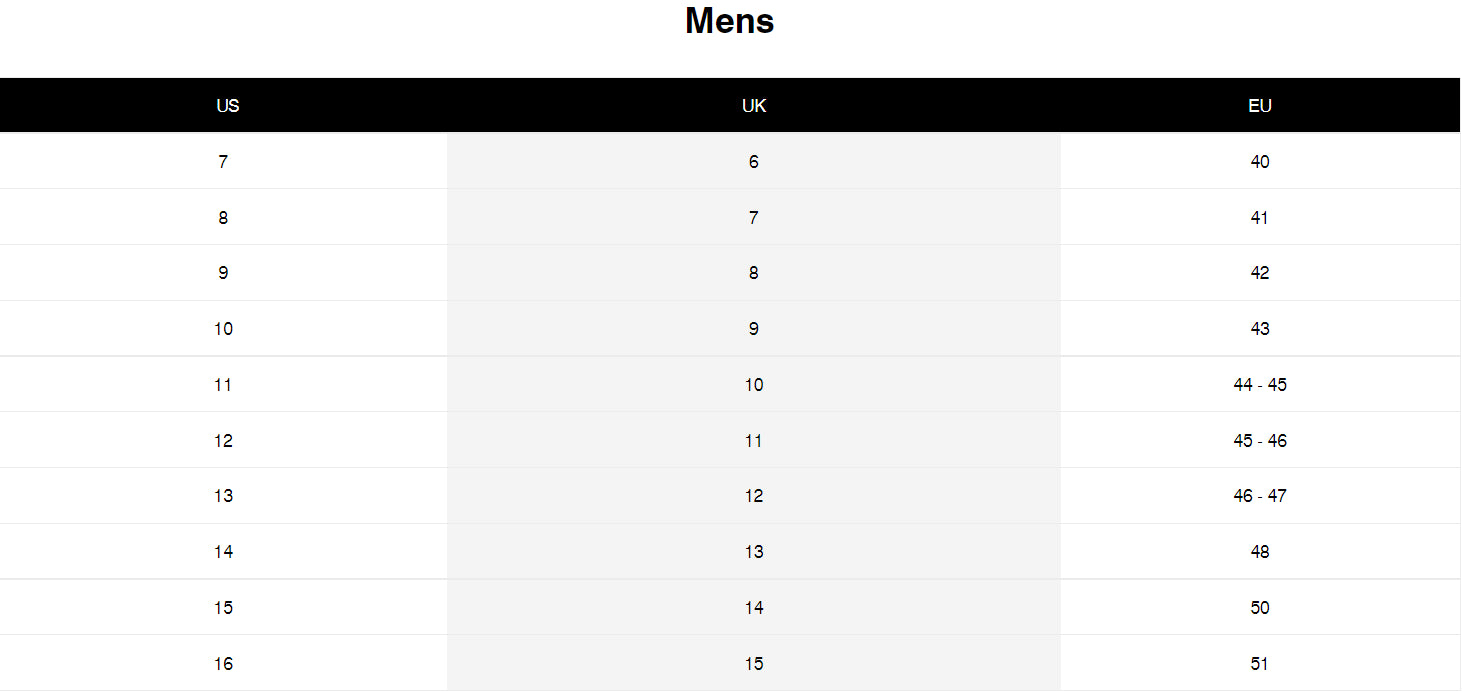The image size is (1462, 692).
Task: Click EU size 44 - 45 cell
Action: (x=1259, y=385)
